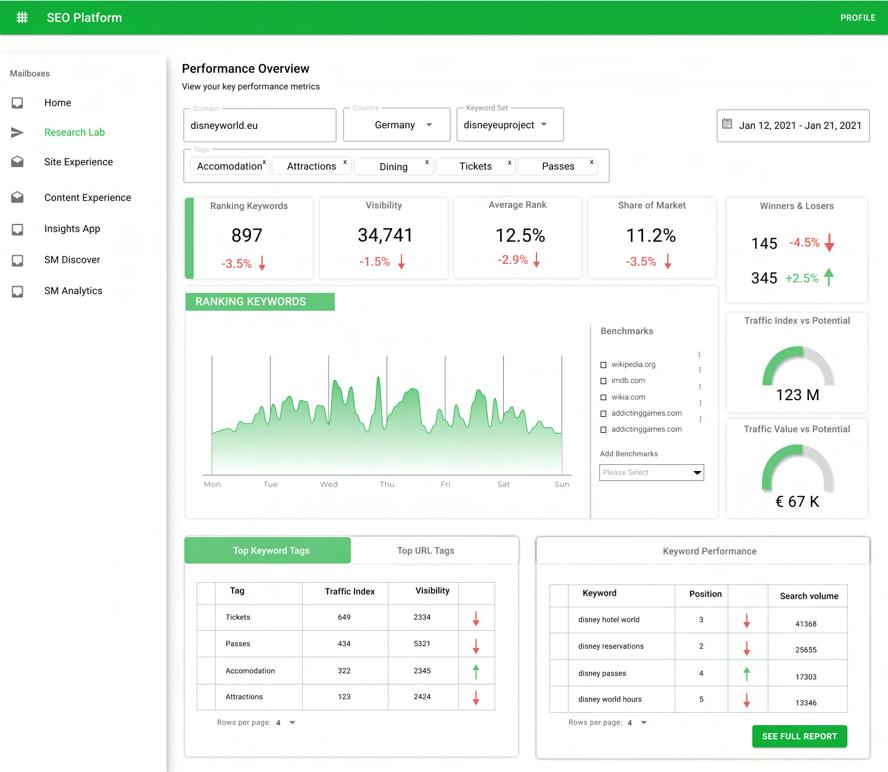Open Site Experience in sidebar

coord(78,161)
